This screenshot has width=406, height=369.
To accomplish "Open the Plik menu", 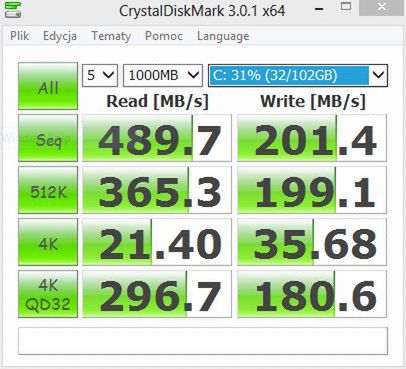I will [x=19, y=36].
